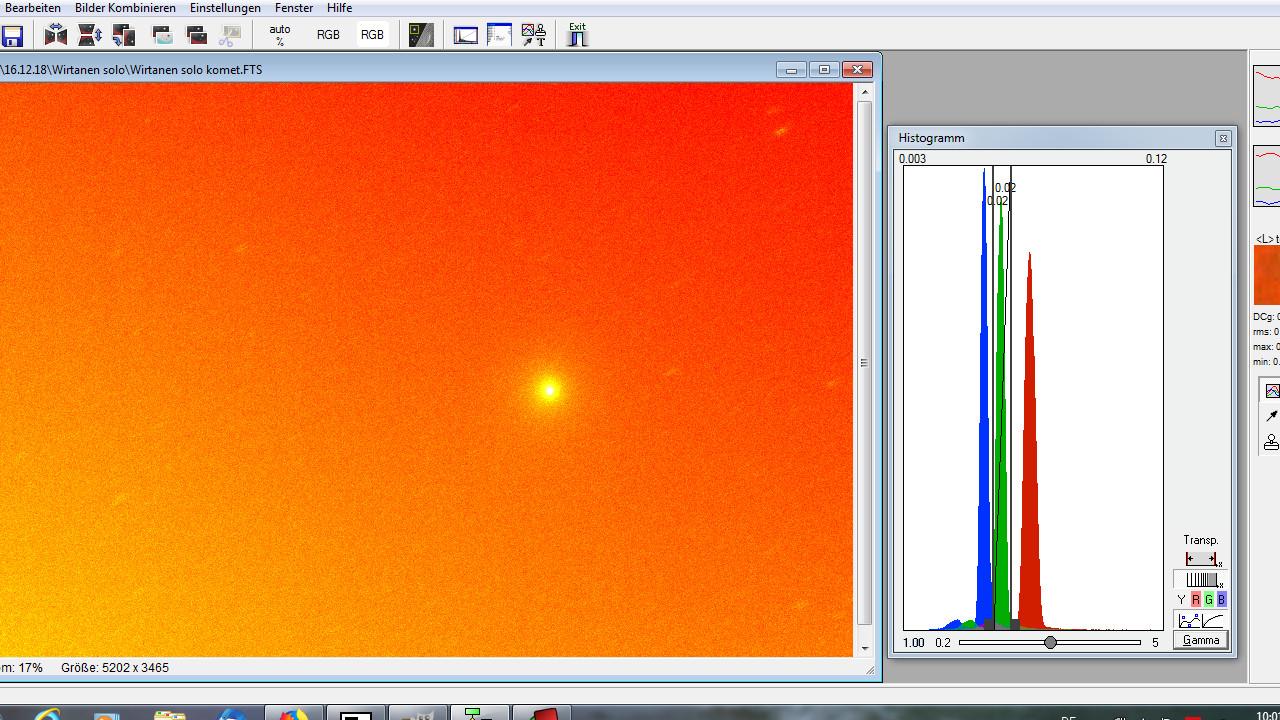The width and height of the screenshot is (1280, 720).
Task: Open the Bilder Kombinieren menu
Action: tap(125, 8)
